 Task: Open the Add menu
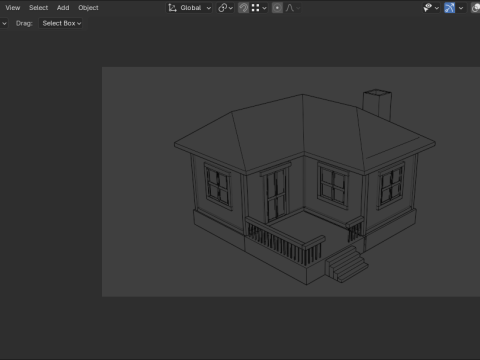pos(63,8)
